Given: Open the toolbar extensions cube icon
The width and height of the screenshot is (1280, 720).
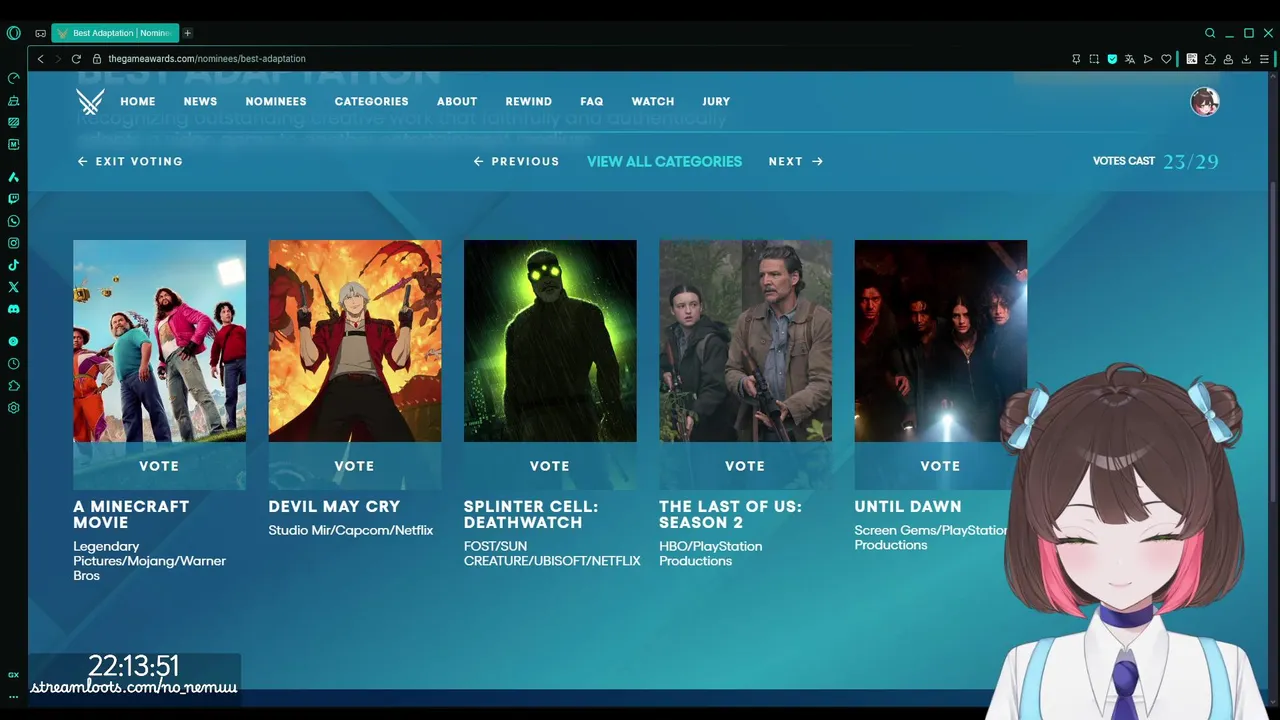Looking at the screenshot, I should (x=1210, y=59).
